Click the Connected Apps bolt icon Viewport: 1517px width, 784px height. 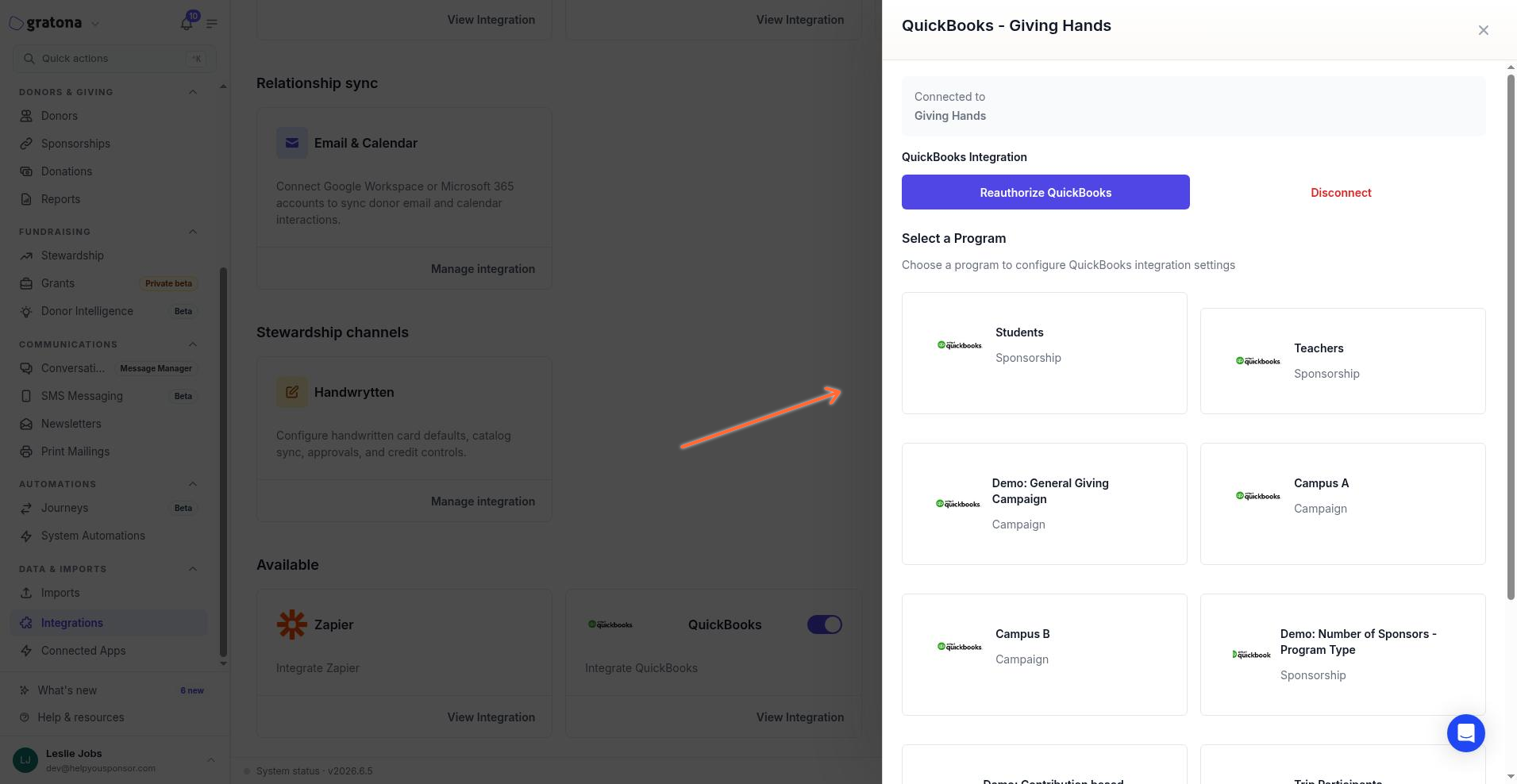pyautogui.click(x=26, y=651)
